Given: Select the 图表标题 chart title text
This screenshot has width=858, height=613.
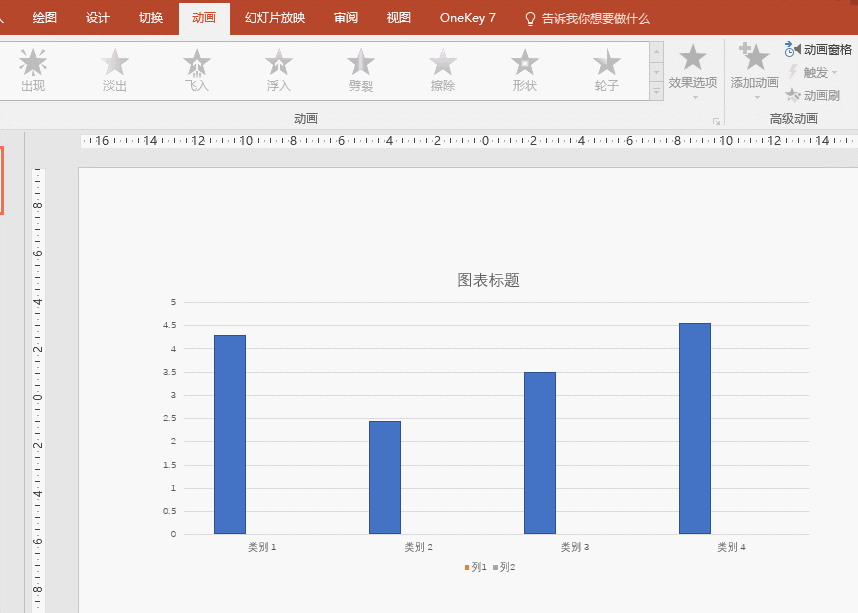Looking at the screenshot, I should [x=488, y=280].
